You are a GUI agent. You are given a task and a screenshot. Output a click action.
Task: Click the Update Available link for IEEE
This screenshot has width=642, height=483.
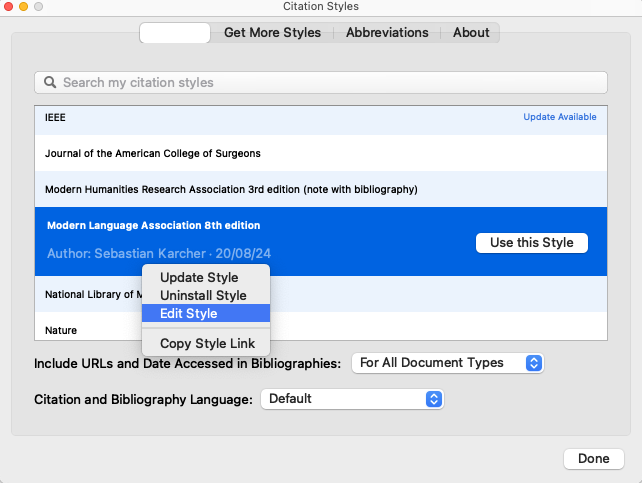click(x=560, y=117)
